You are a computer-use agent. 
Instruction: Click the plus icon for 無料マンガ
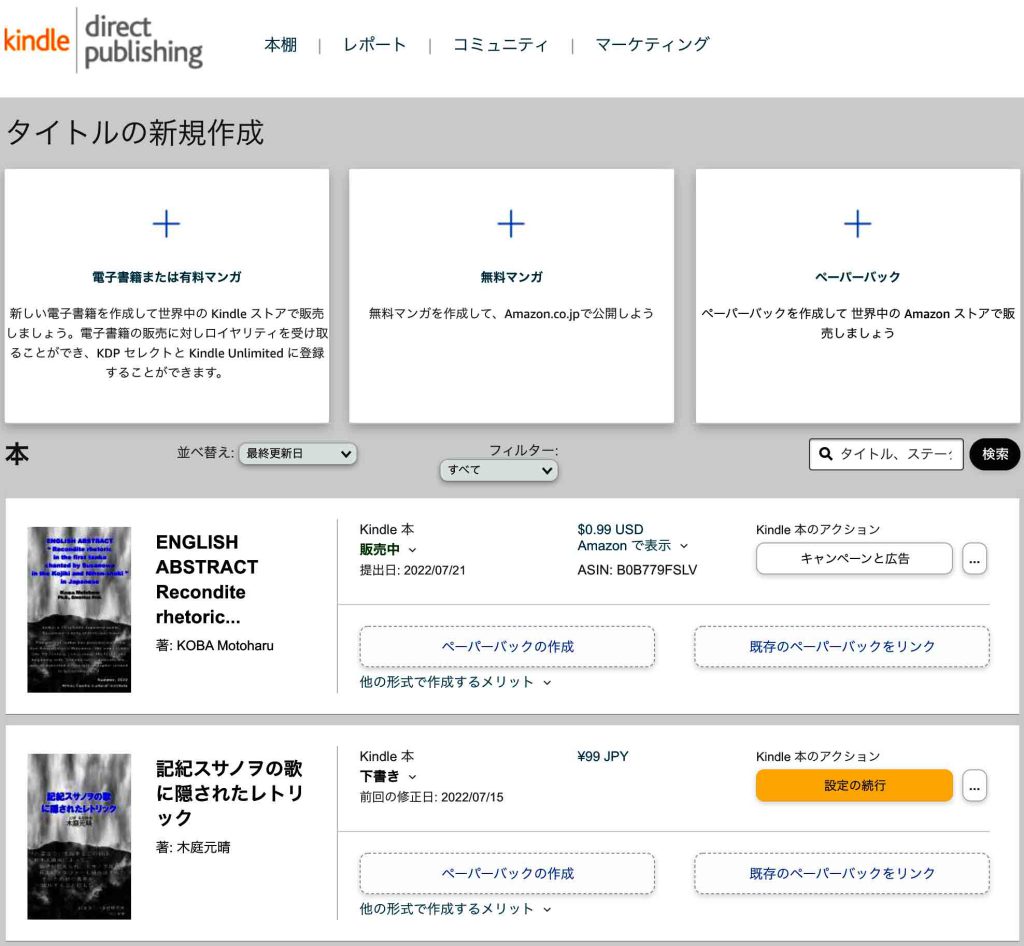coord(511,224)
